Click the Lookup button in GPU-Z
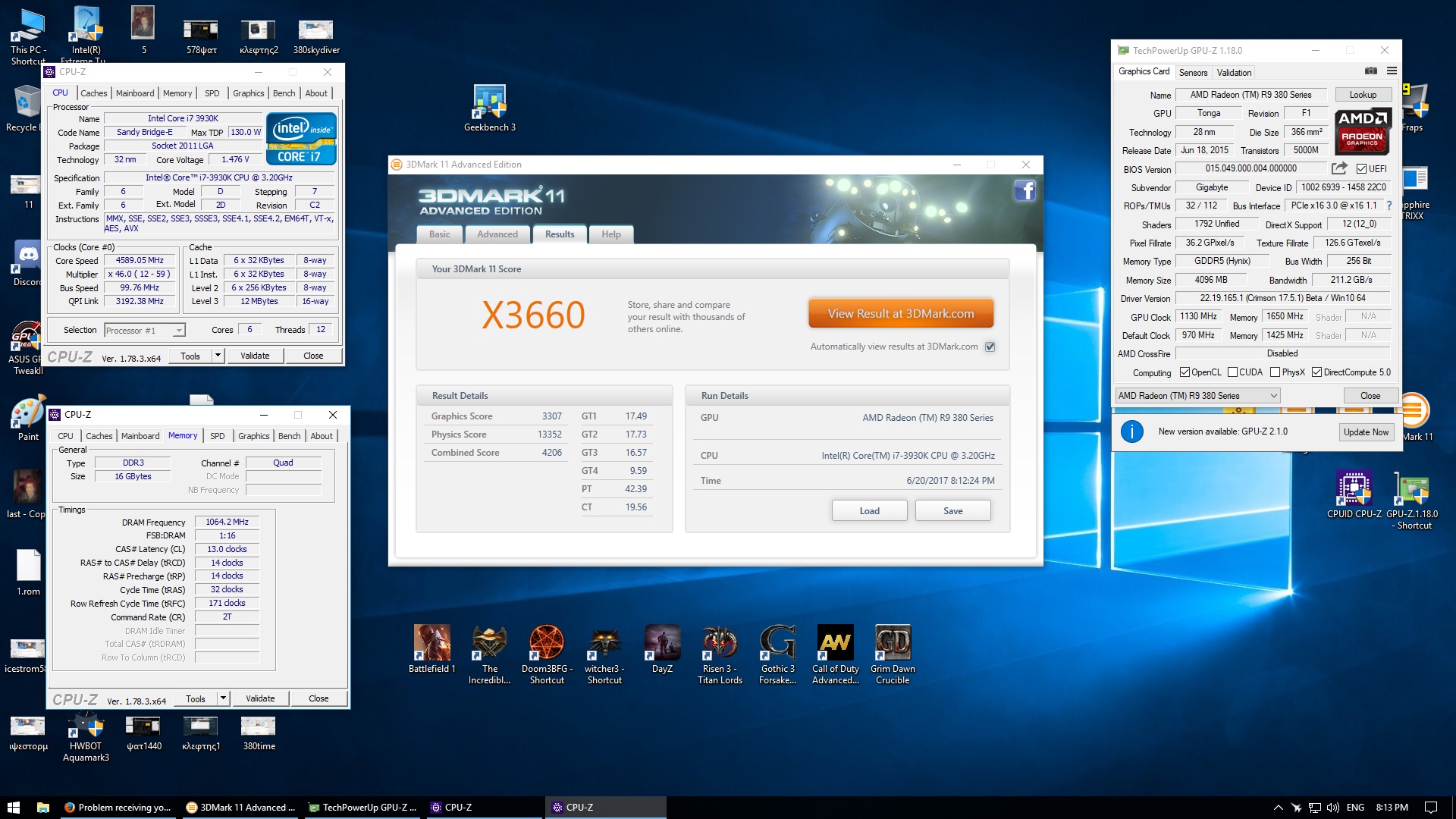The width and height of the screenshot is (1456, 819). 1363,95
